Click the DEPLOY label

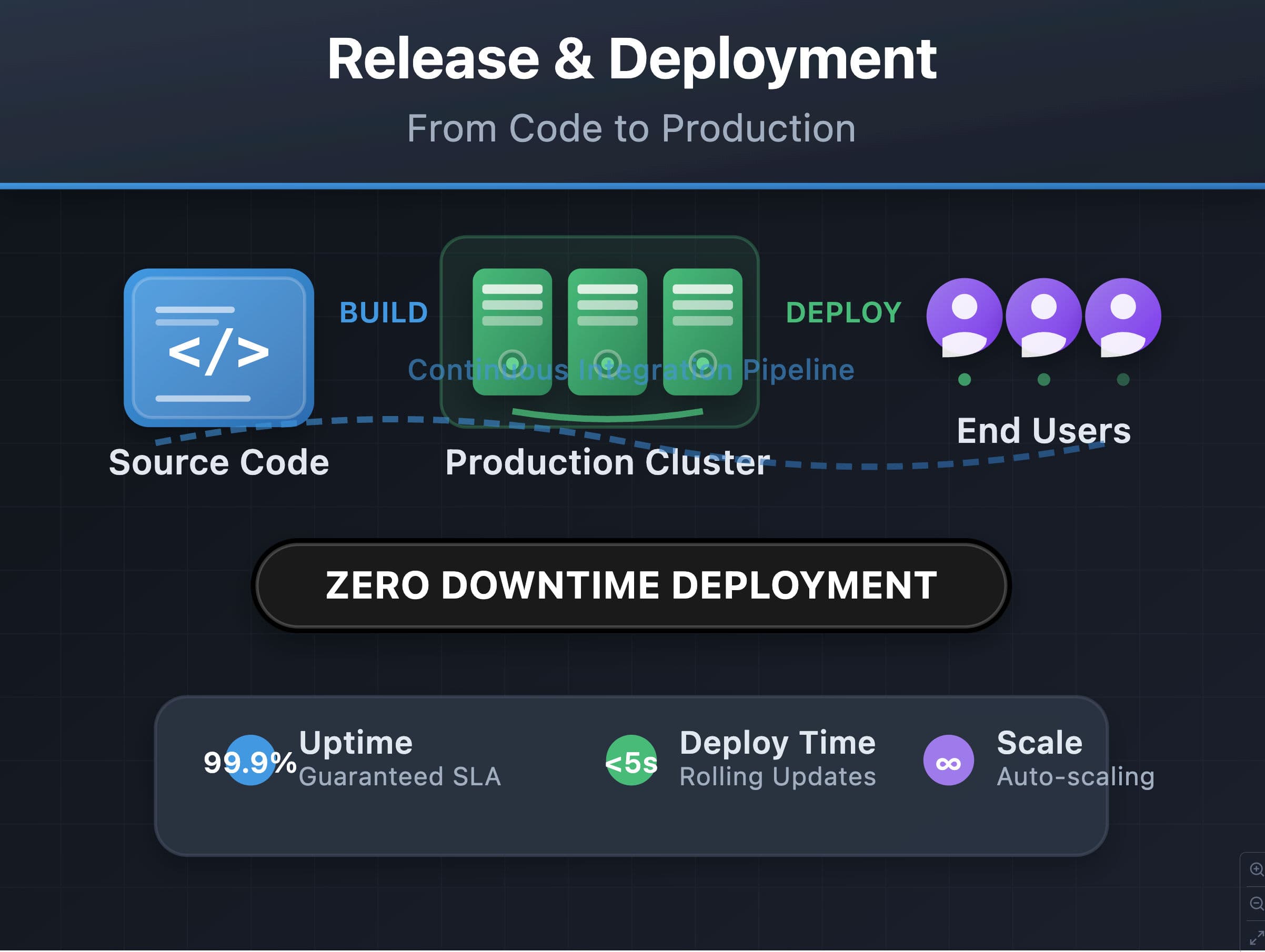pos(843,313)
